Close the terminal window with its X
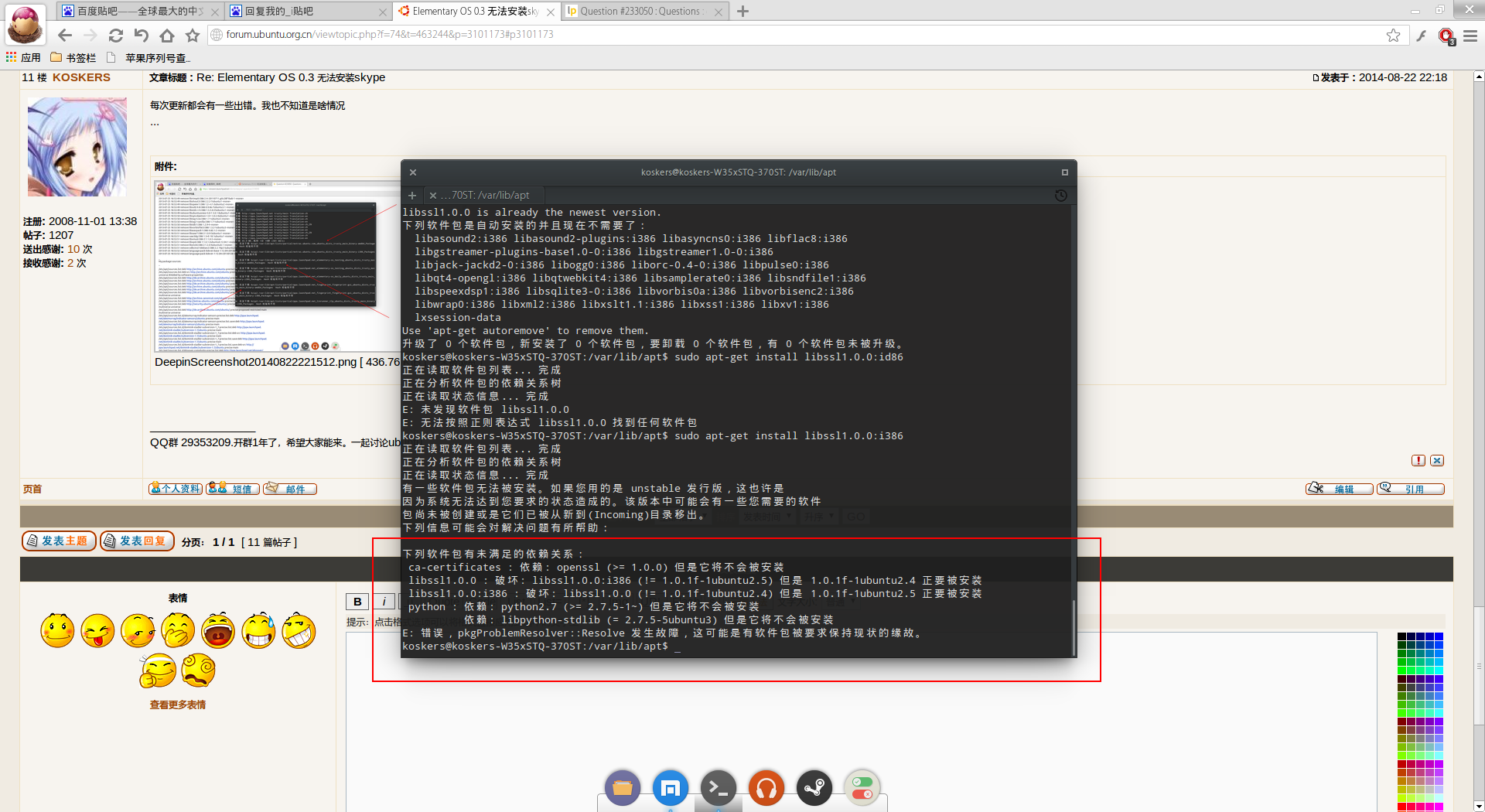The width and height of the screenshot is (1485, 812). point(413,172)
